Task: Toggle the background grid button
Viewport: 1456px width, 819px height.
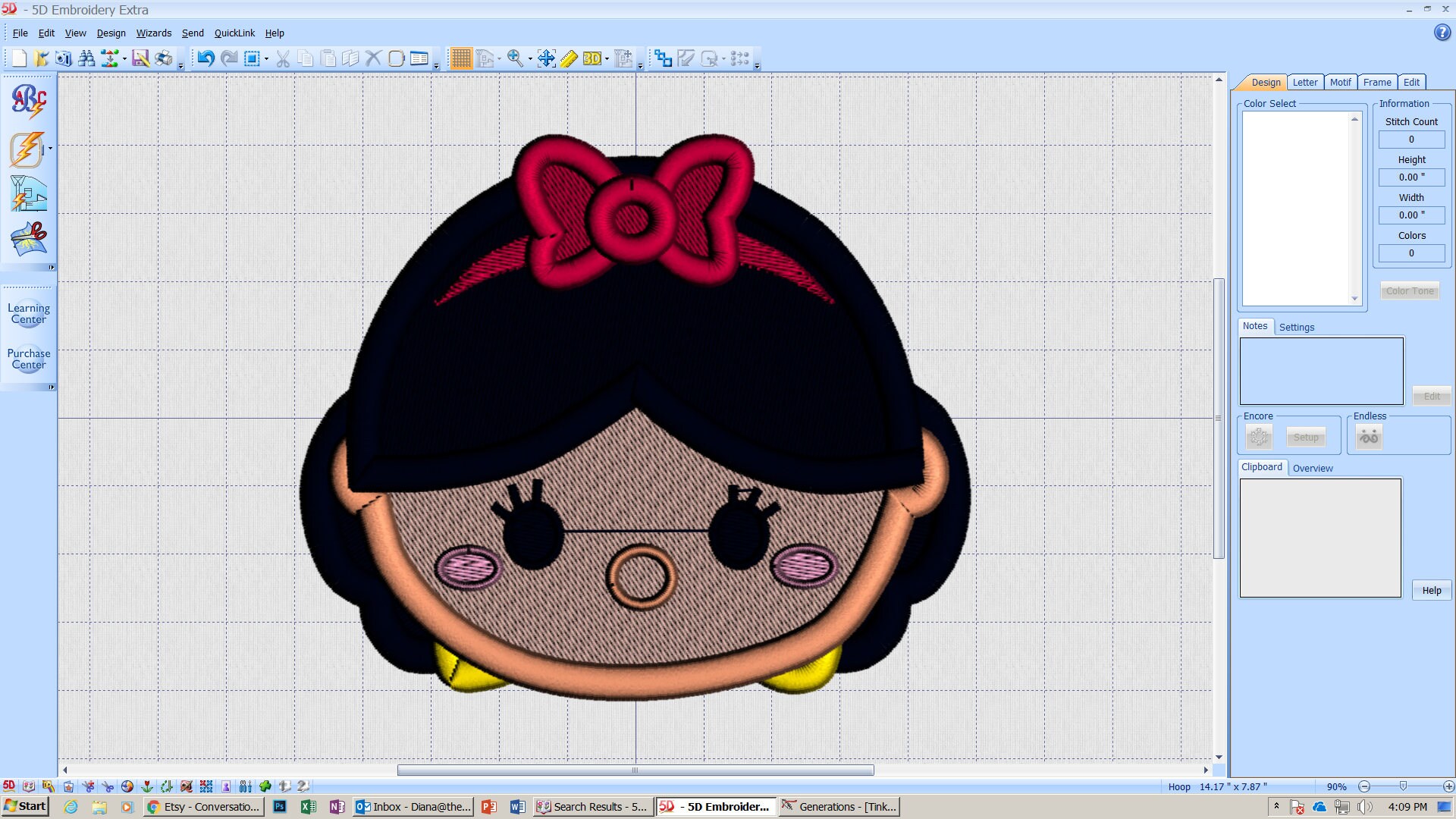Action: coord(460,58)
